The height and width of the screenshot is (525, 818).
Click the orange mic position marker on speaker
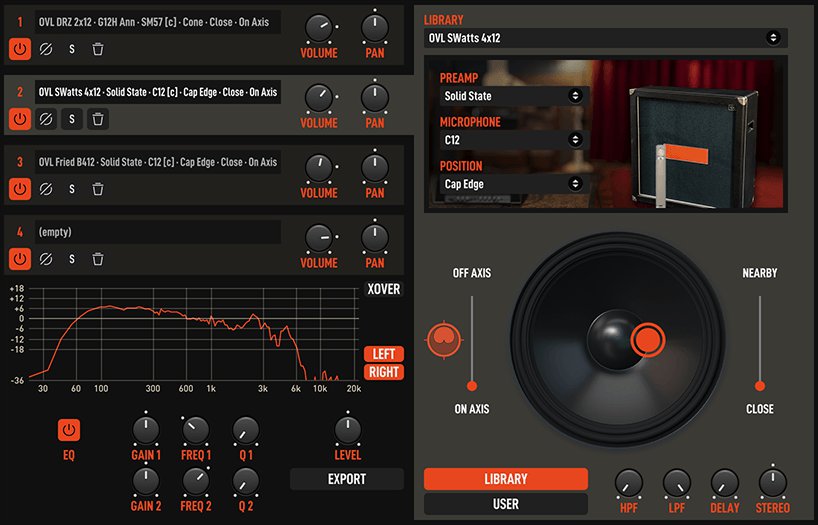pyautogui.click(x=647, y=340)
